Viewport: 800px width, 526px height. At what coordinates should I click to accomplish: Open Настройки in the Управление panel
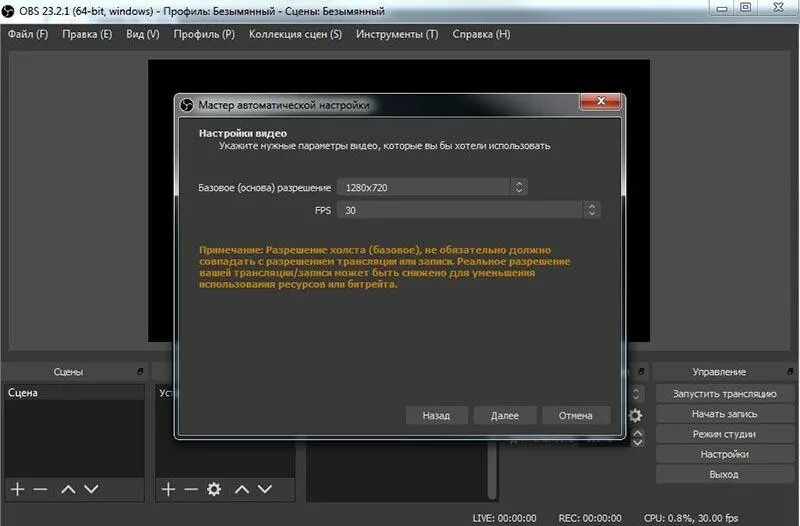click(x=724, y=454)
